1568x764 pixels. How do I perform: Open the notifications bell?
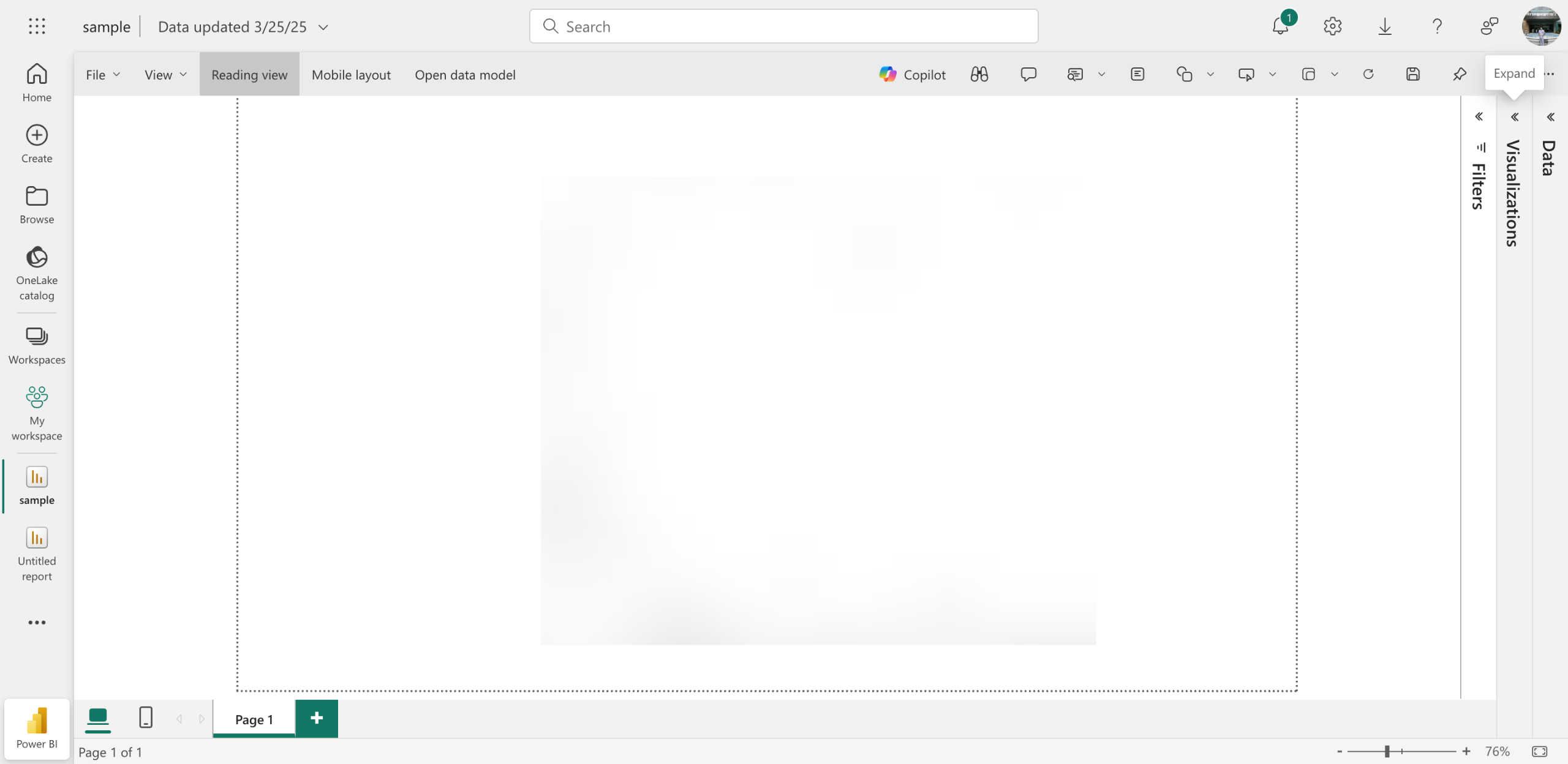click(x=1280, y=26)
